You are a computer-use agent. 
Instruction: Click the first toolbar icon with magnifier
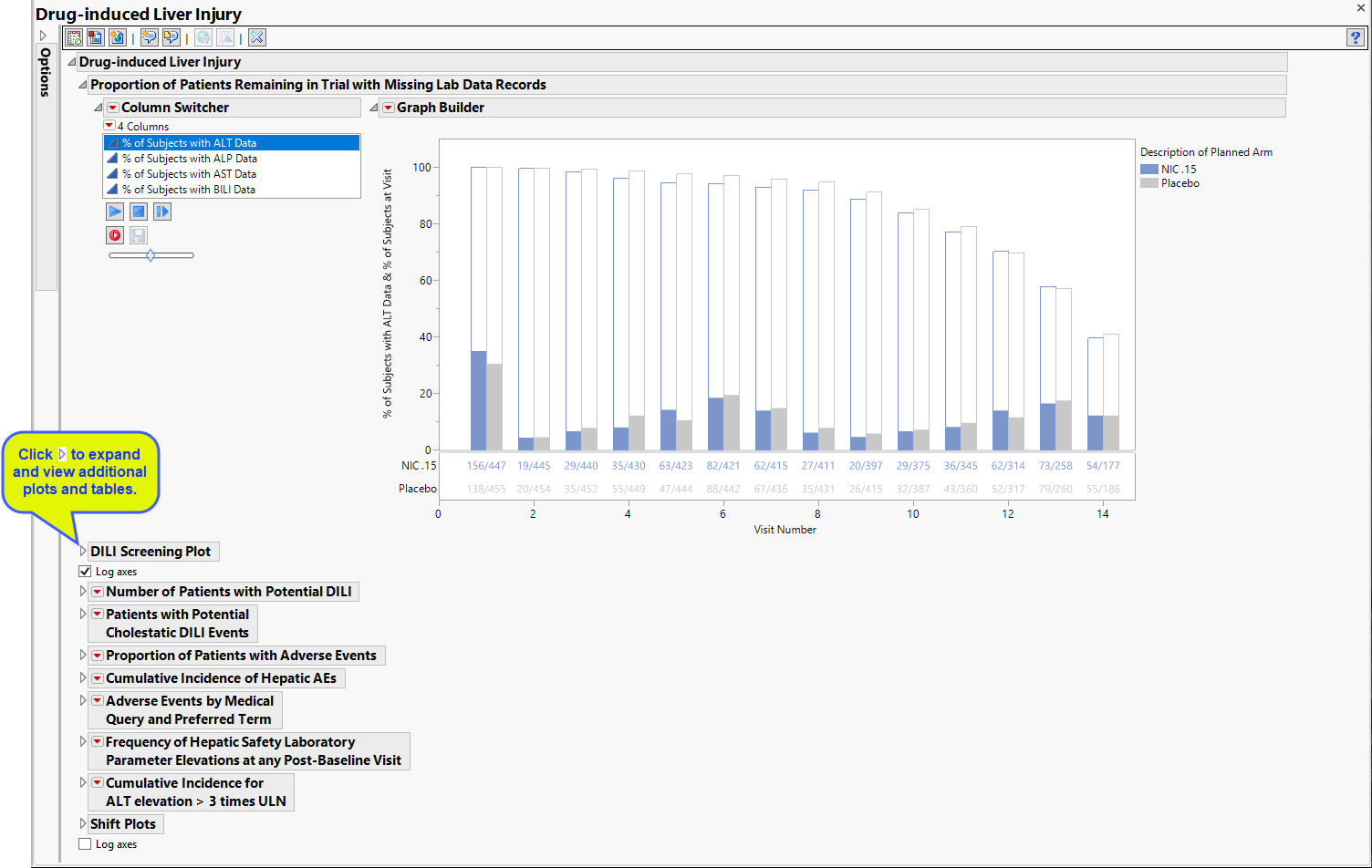coord(74,37)
